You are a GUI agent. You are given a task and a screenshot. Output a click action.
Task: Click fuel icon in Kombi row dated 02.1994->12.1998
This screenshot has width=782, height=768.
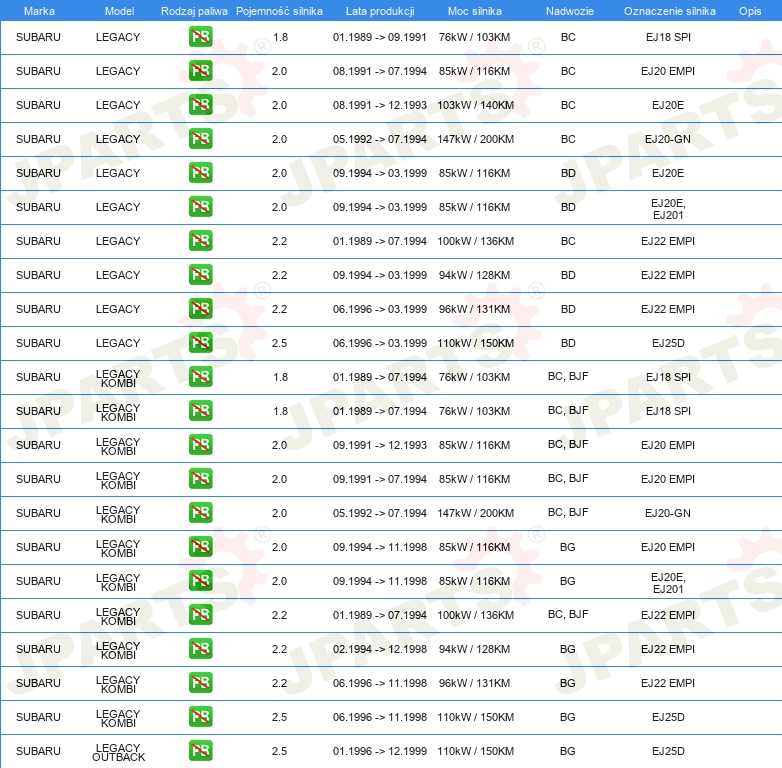point(200,649)
